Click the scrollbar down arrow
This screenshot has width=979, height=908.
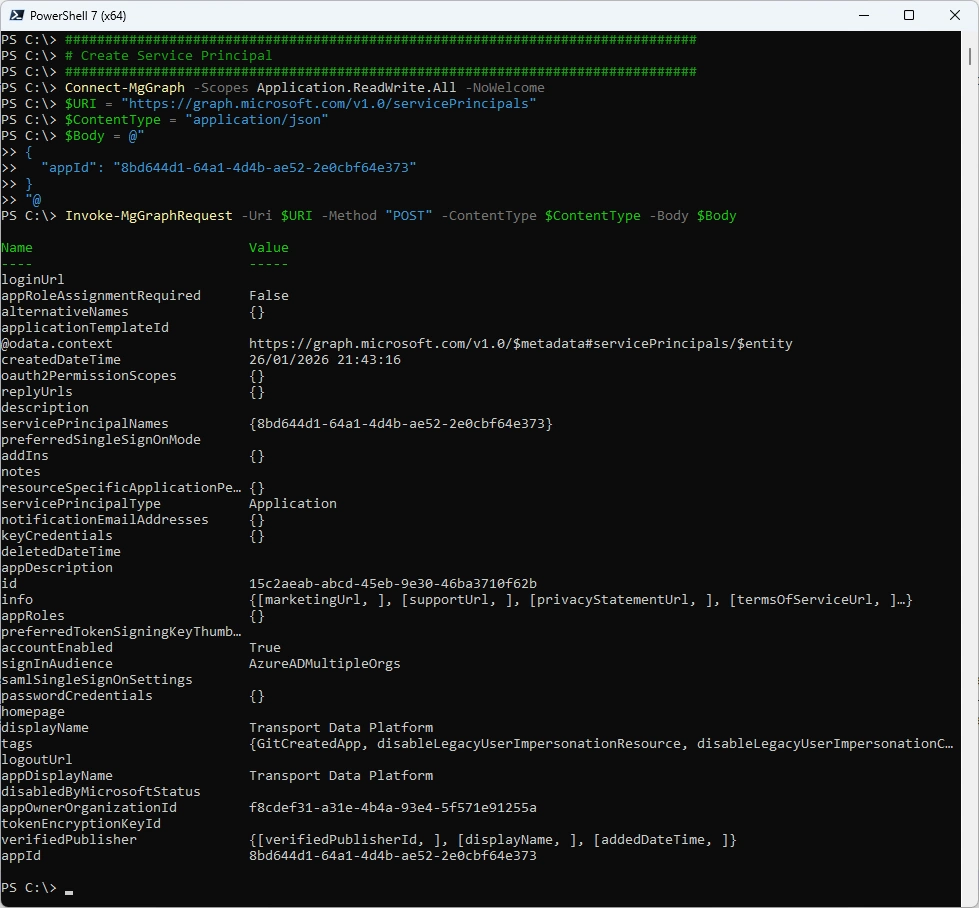click(971, 900)
